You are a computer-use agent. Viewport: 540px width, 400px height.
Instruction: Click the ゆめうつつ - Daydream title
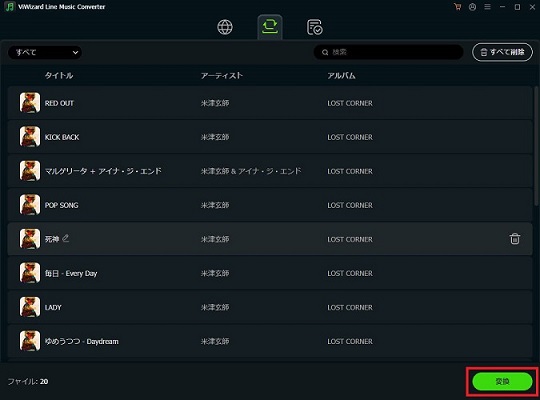pos(82,341)
